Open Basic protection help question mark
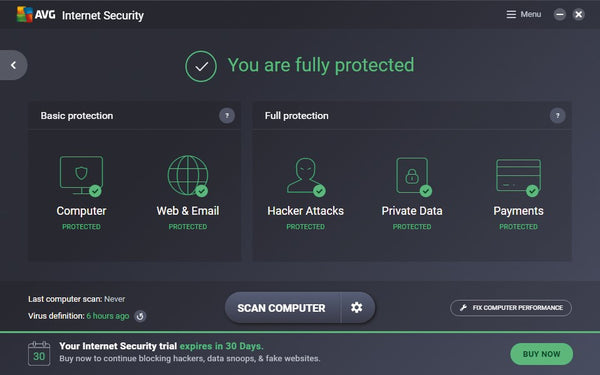 pyautogui.click(x=227, y=116)
